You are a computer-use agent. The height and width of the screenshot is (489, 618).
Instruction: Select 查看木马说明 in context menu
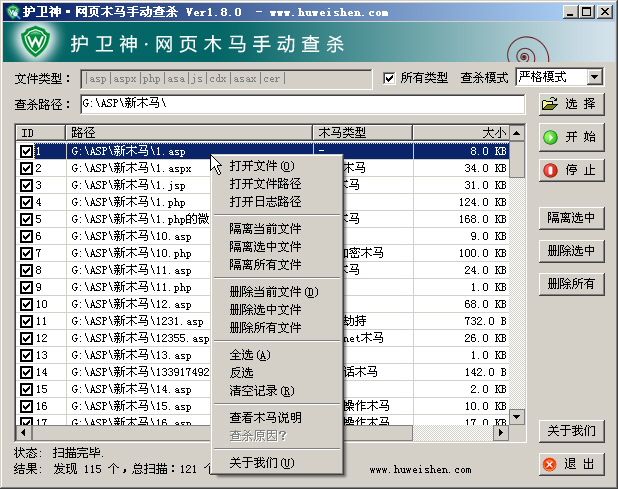(265, 417)
